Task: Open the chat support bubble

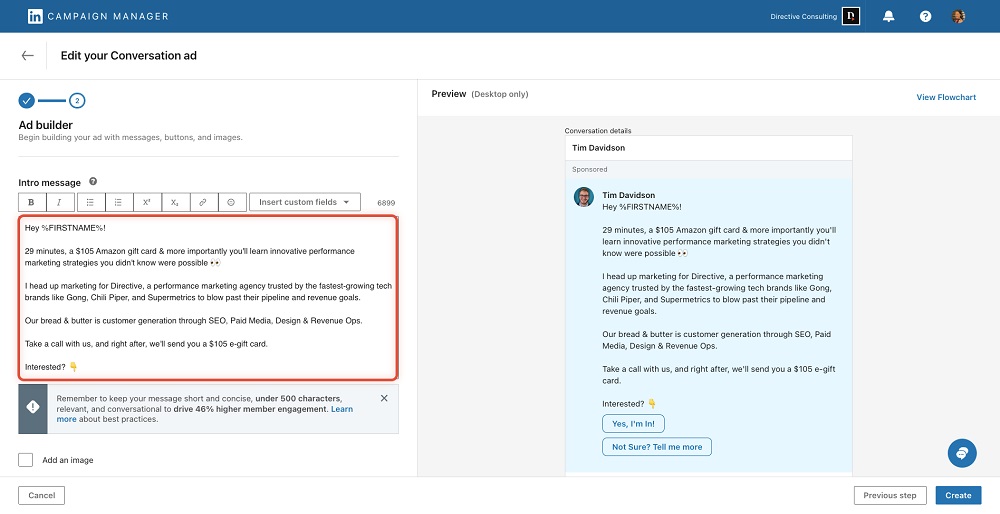Action: (x=962, y=453)
